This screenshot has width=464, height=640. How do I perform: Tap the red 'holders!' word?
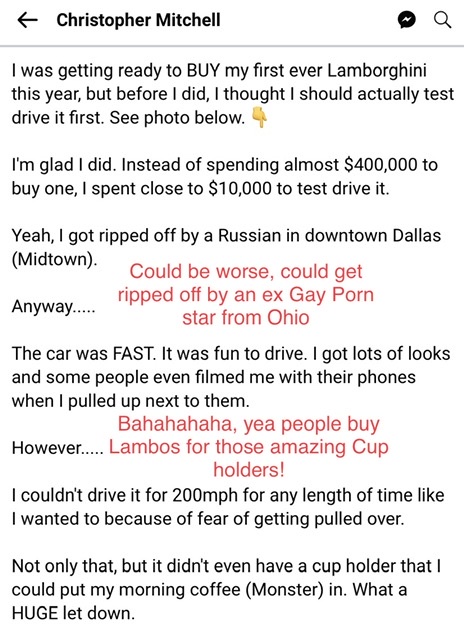tap(249, 470)
